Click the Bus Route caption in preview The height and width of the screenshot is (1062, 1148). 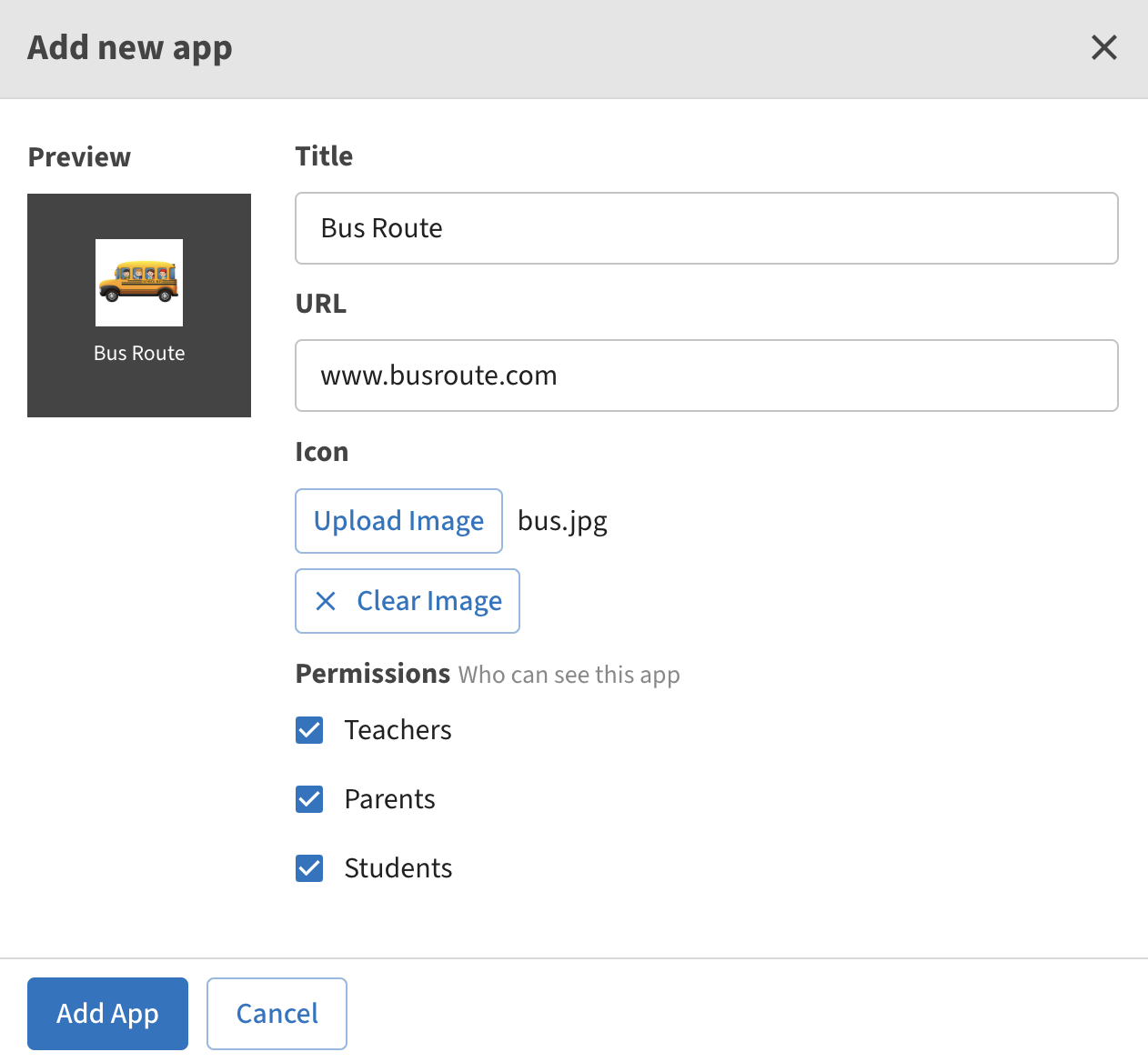139,354
